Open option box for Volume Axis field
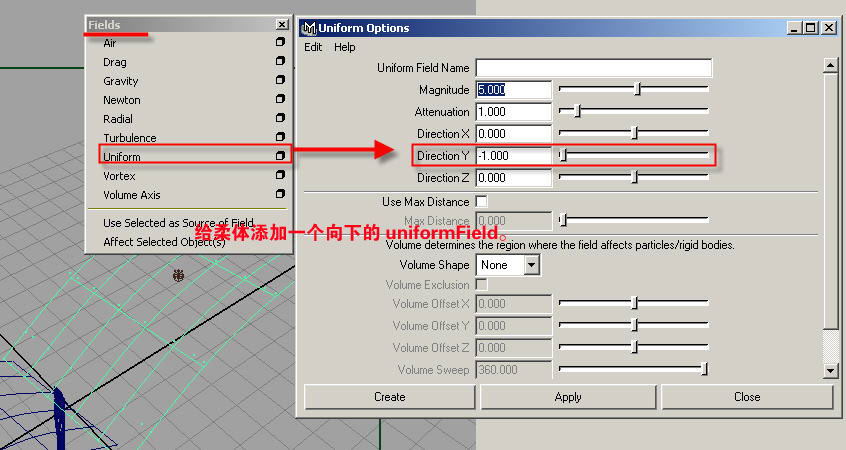This screenshot has height=450, width=846. tap(280, 194)
